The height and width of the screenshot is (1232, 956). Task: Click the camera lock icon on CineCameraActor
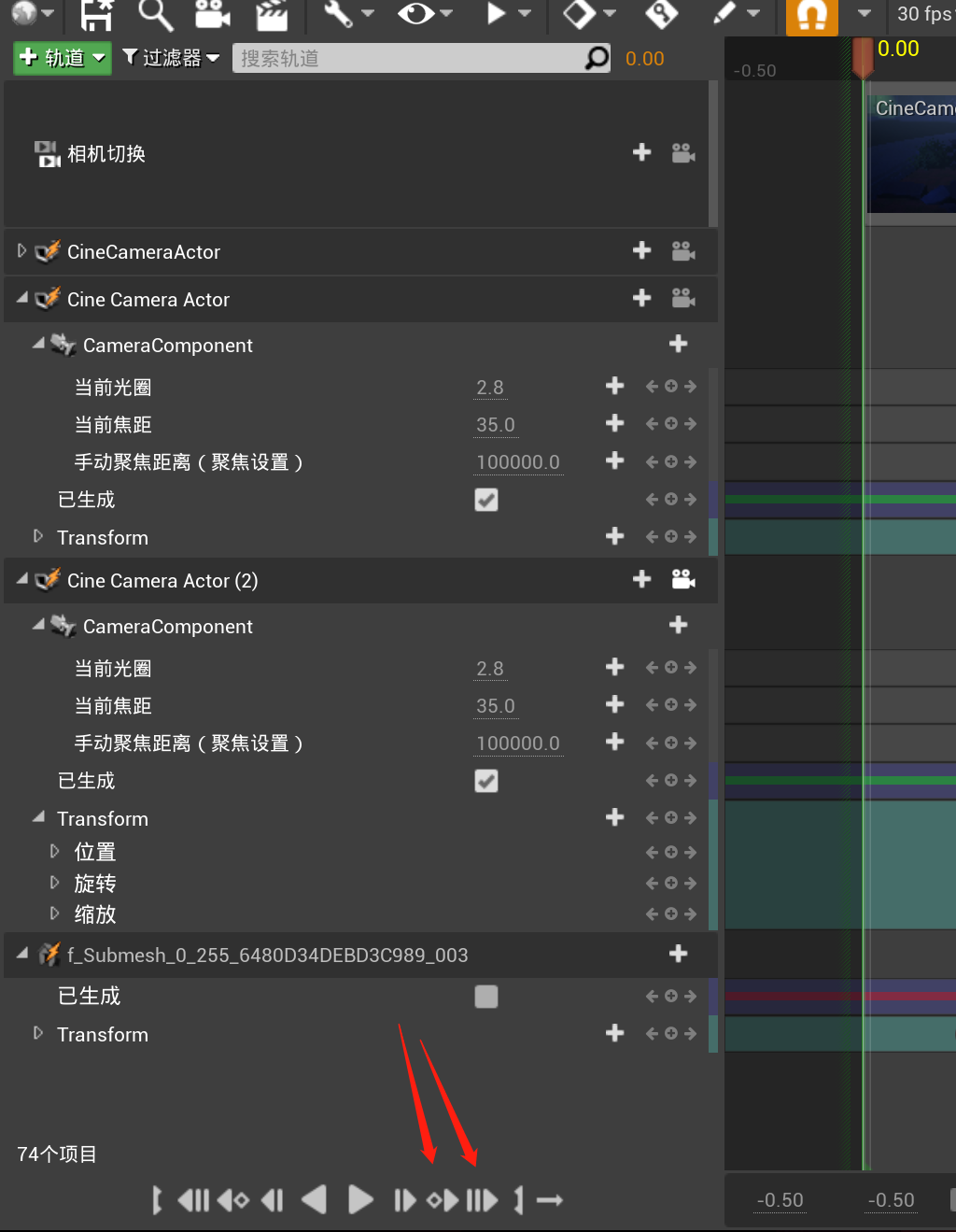point(683,250)
